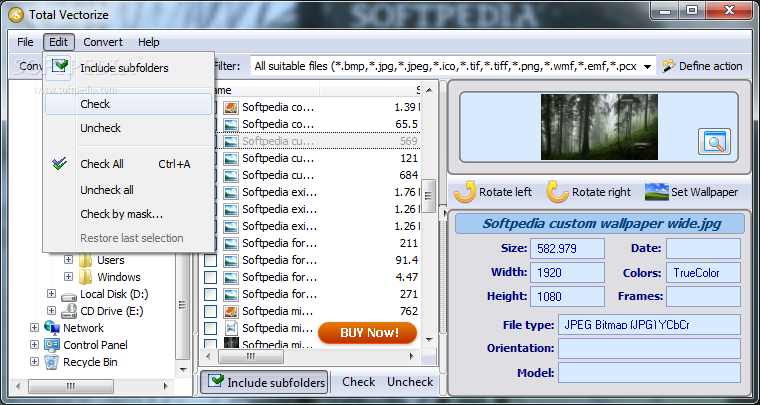Image resolution: width=760 pixels, height=405 pixels.
Task: Toggle Include subfolders button below file list
Action: tap(264, 382)
